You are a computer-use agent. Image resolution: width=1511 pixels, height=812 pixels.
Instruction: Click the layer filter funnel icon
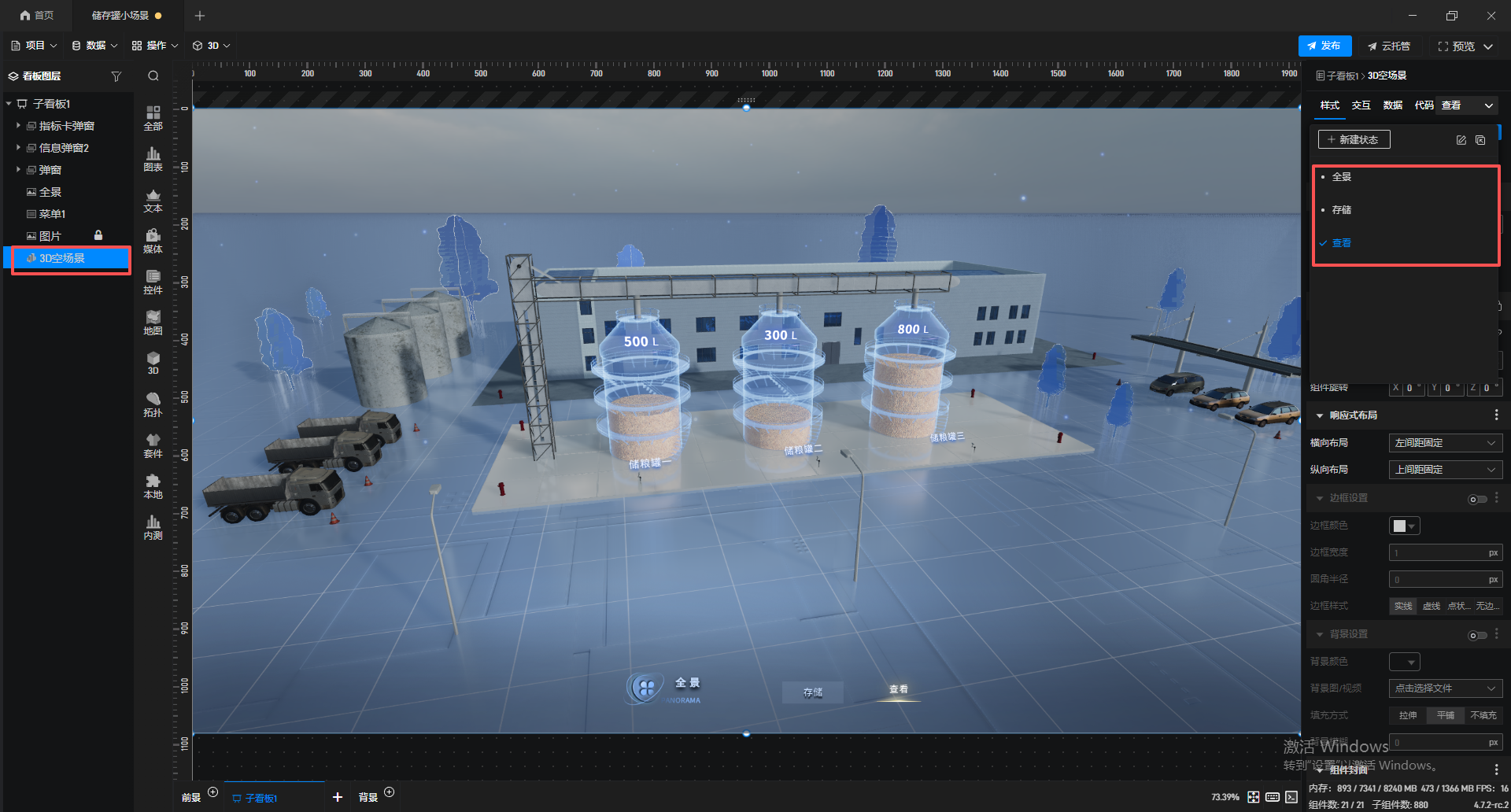(x=116, y=76)
